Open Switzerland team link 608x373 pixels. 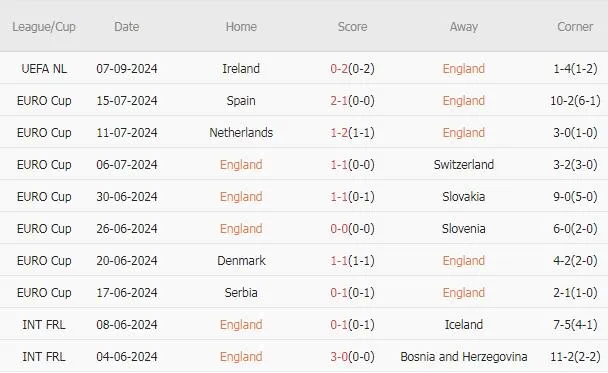[x=464, y=165]
